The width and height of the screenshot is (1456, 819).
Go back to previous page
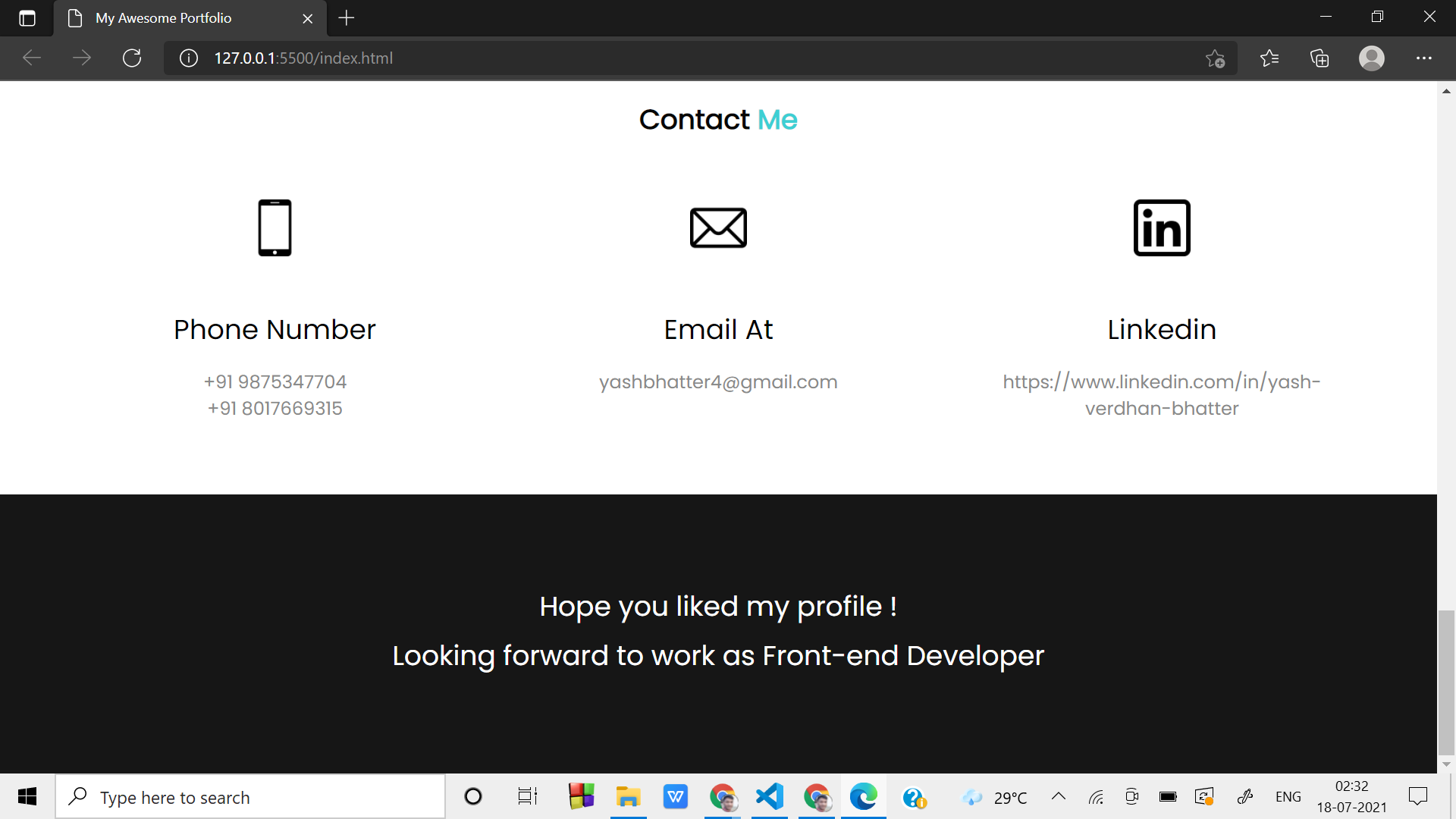32,58
